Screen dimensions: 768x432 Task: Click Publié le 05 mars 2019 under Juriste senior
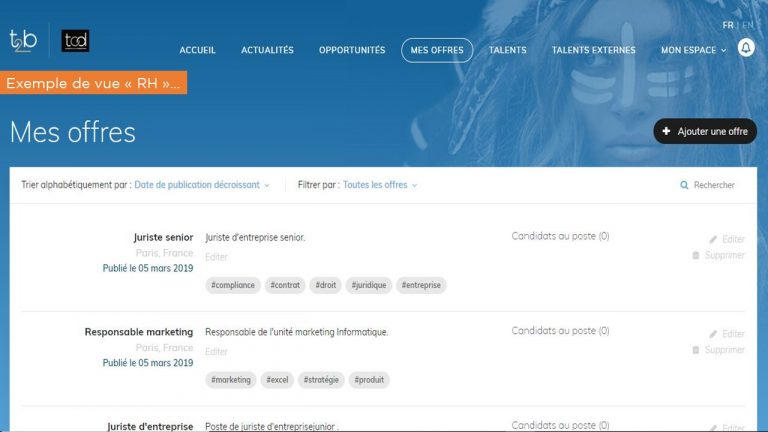148,268
